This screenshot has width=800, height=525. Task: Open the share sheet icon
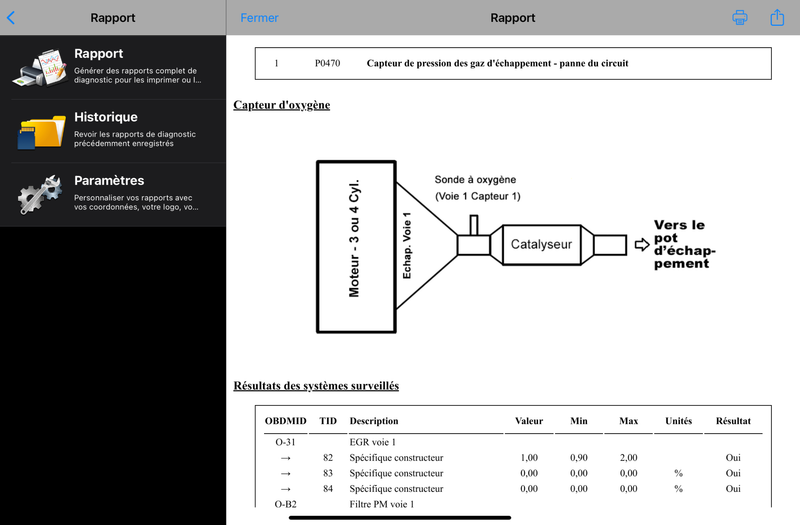pos(777,17)
